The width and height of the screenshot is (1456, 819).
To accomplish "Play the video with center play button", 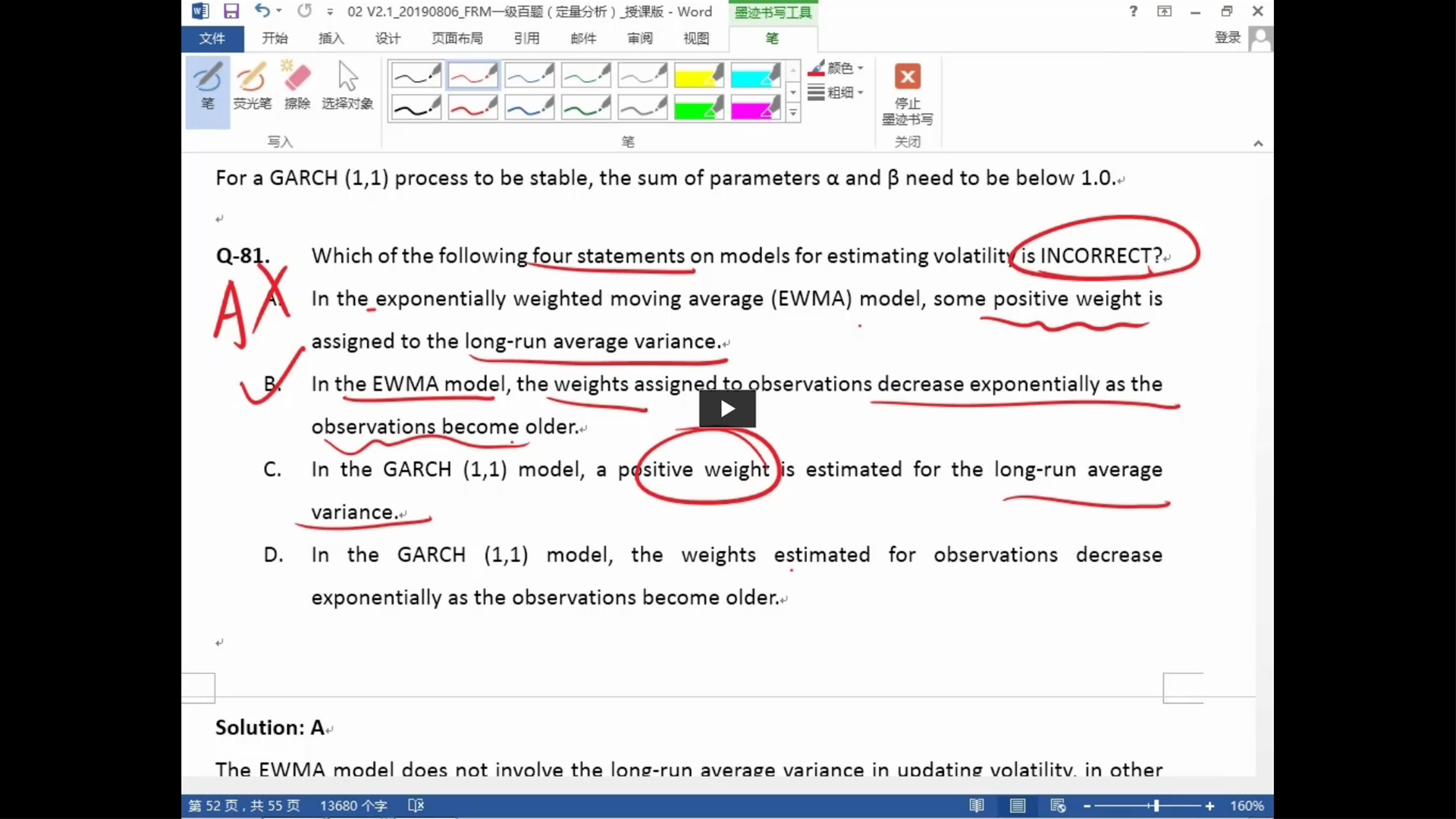I will point(727,409).
